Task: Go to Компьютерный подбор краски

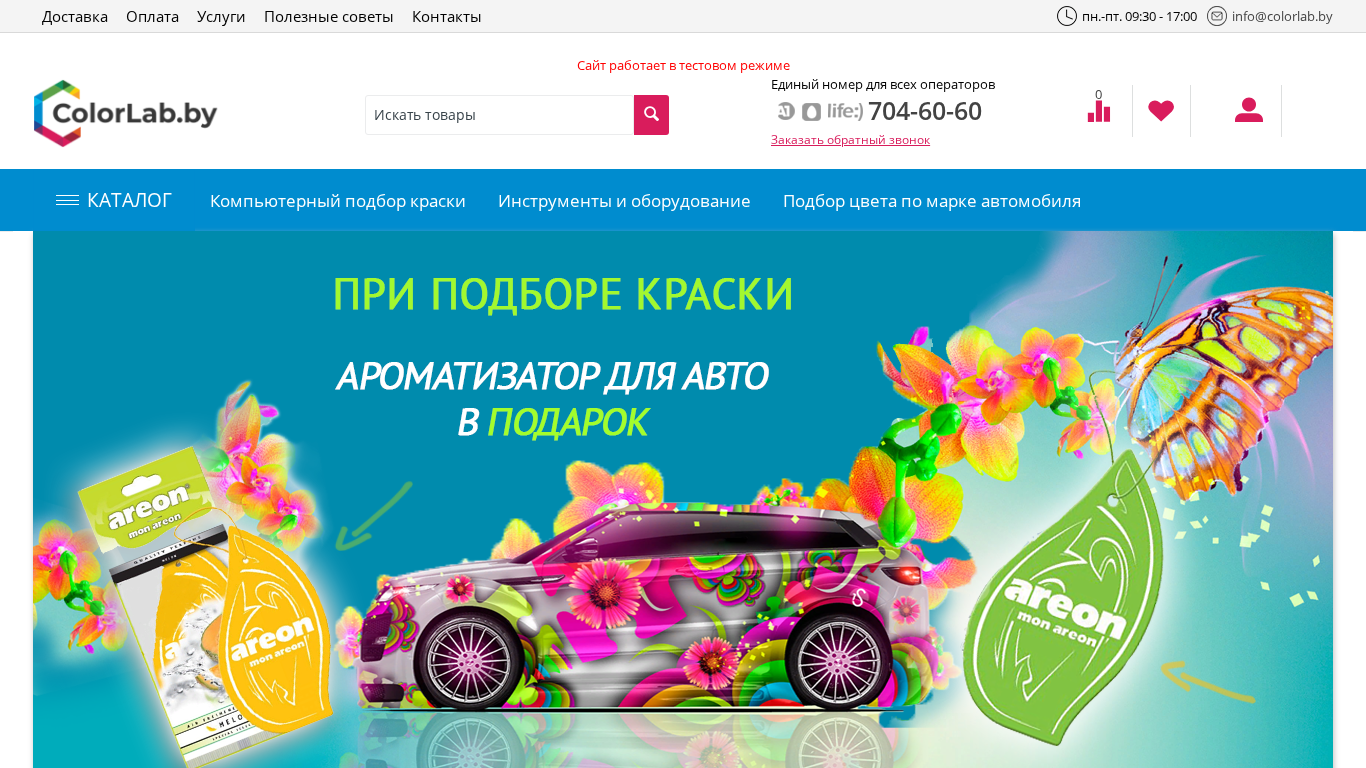Action: point(338,201)
